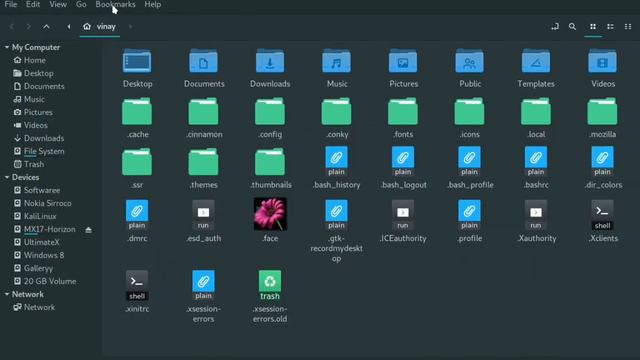This screenshot has width=640, height=360.
Task: Switch to list view
Action: [x=610, y=27]
